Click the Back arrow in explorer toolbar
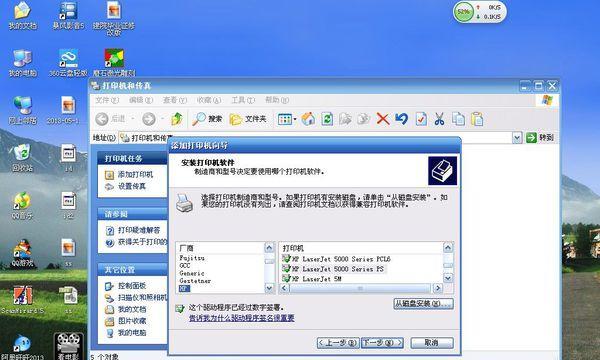Viewport: 600px width, 360px height. pyautogui.click(x=102, y=119)
